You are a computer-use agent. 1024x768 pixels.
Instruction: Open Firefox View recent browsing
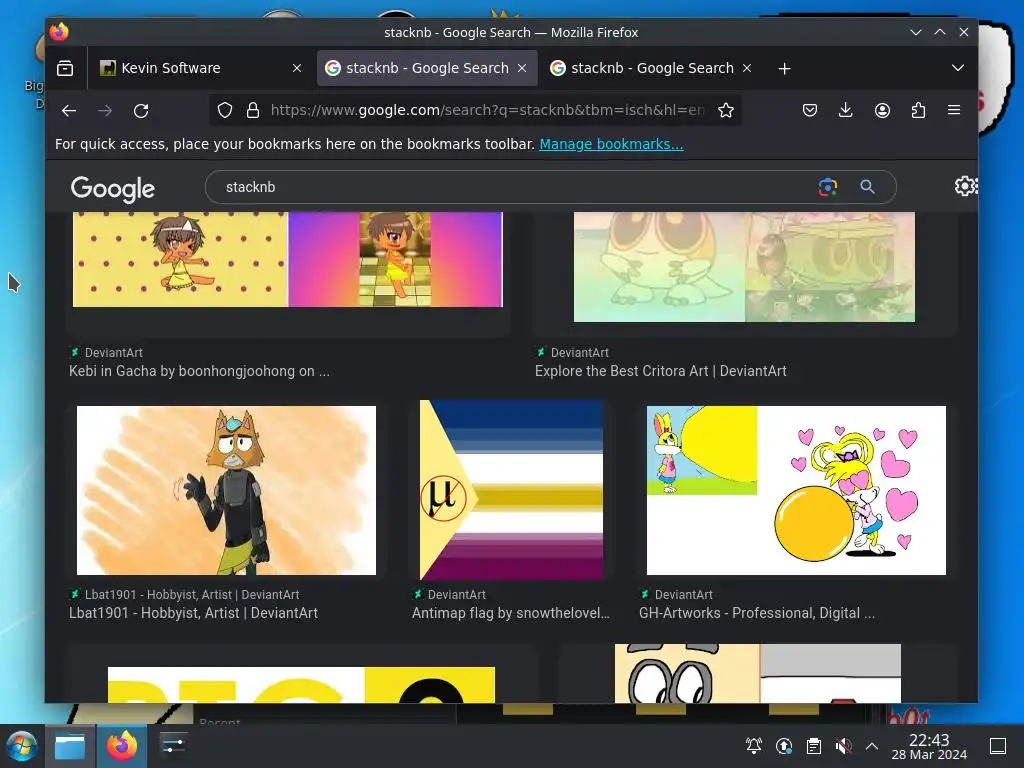click(x=65, y=68)
